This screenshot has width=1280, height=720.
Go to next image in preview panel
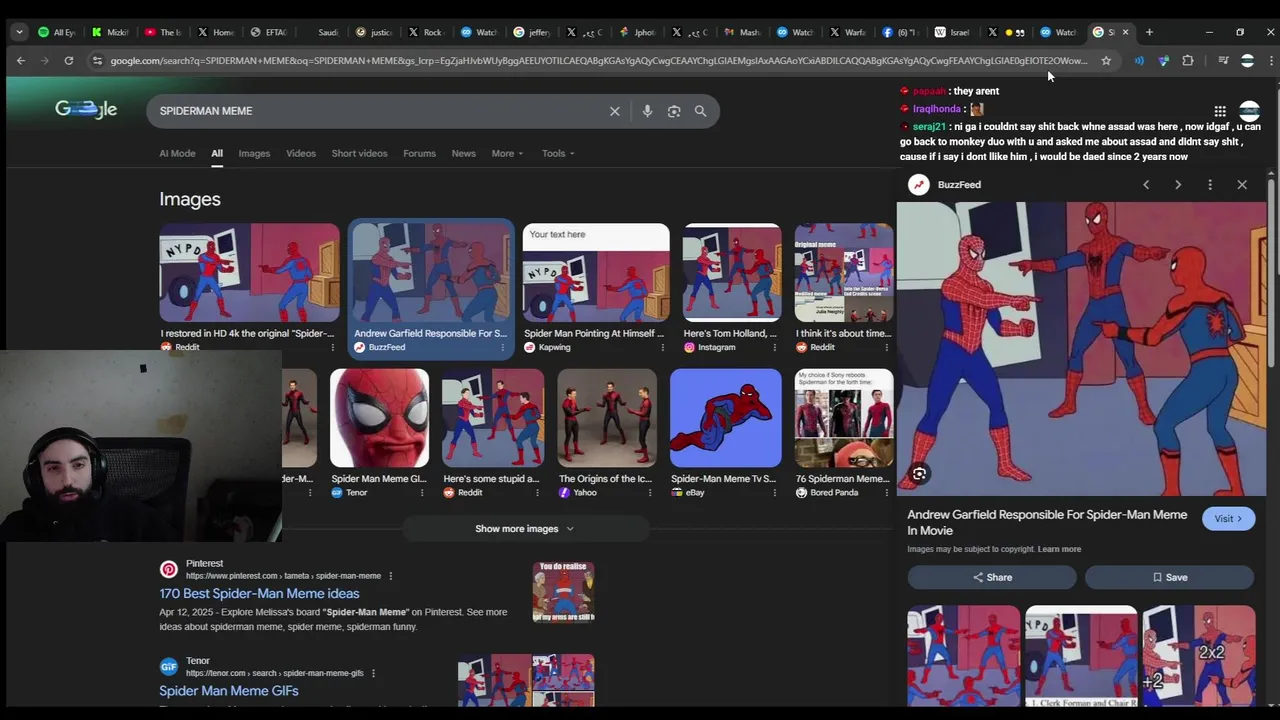tap(1178, 185)
